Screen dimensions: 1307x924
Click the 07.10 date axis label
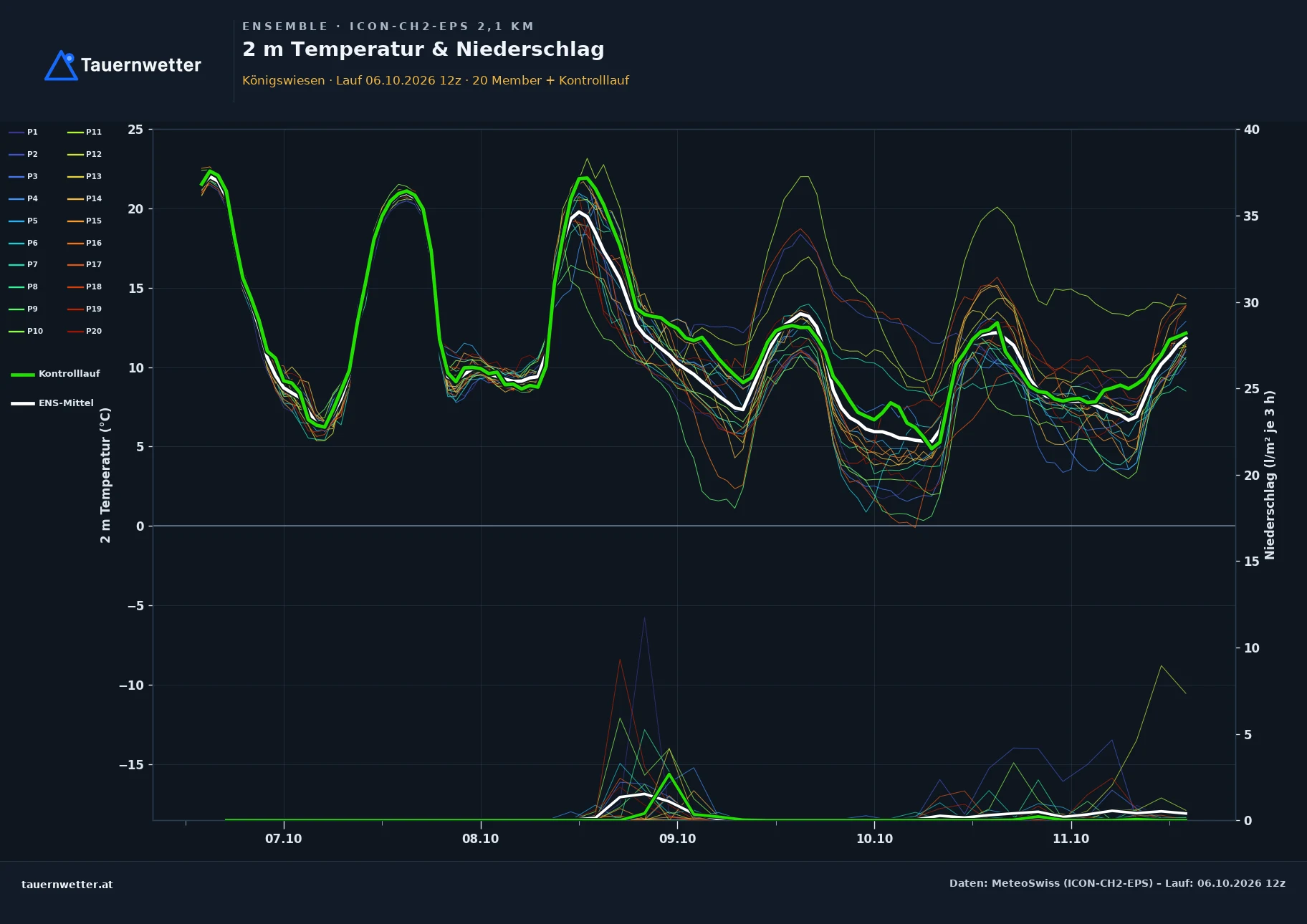284,839
